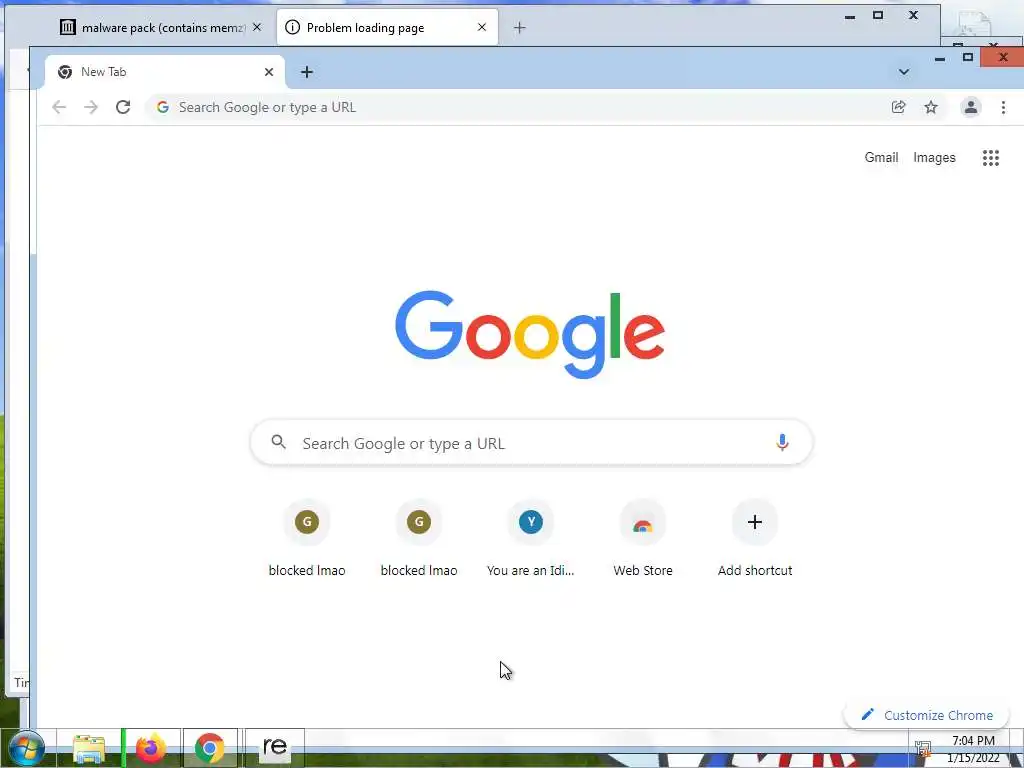Start voice search with the microphone
This screenshot has height=768, width=1024.
click(782, 443)
